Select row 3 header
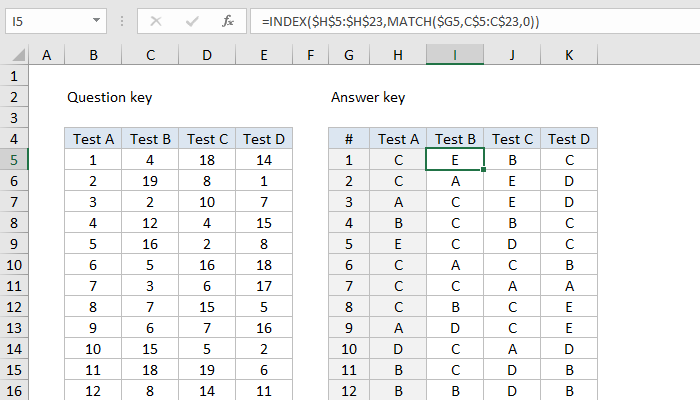This screenshot has width=700, height=400. 14,118
